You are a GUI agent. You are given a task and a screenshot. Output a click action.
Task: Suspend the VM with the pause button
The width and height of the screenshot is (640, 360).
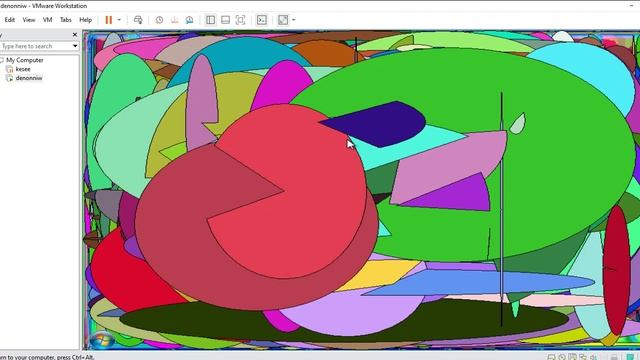[x=109, y=20]
